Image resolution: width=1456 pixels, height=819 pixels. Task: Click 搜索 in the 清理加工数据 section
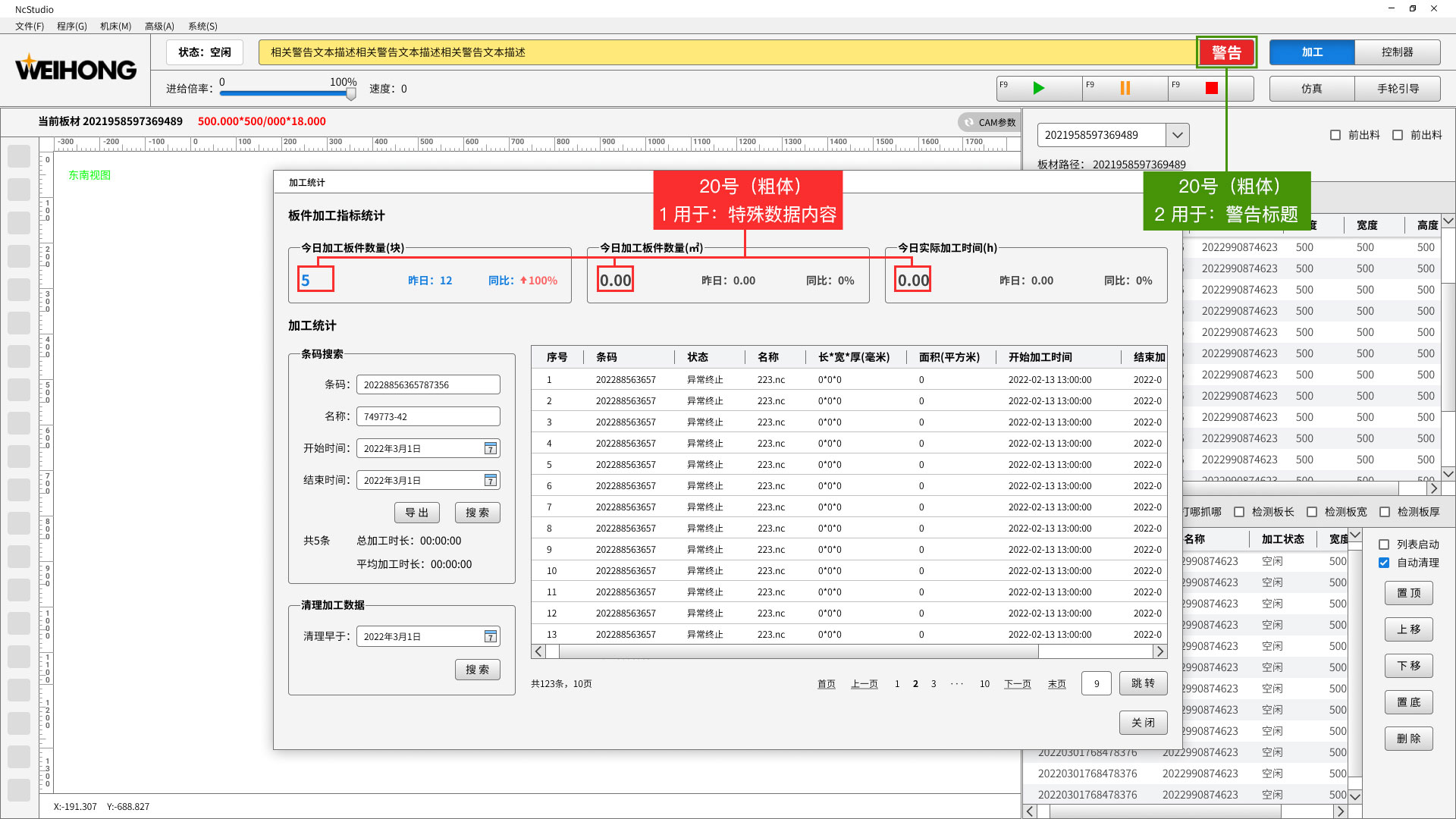[478, 670]
